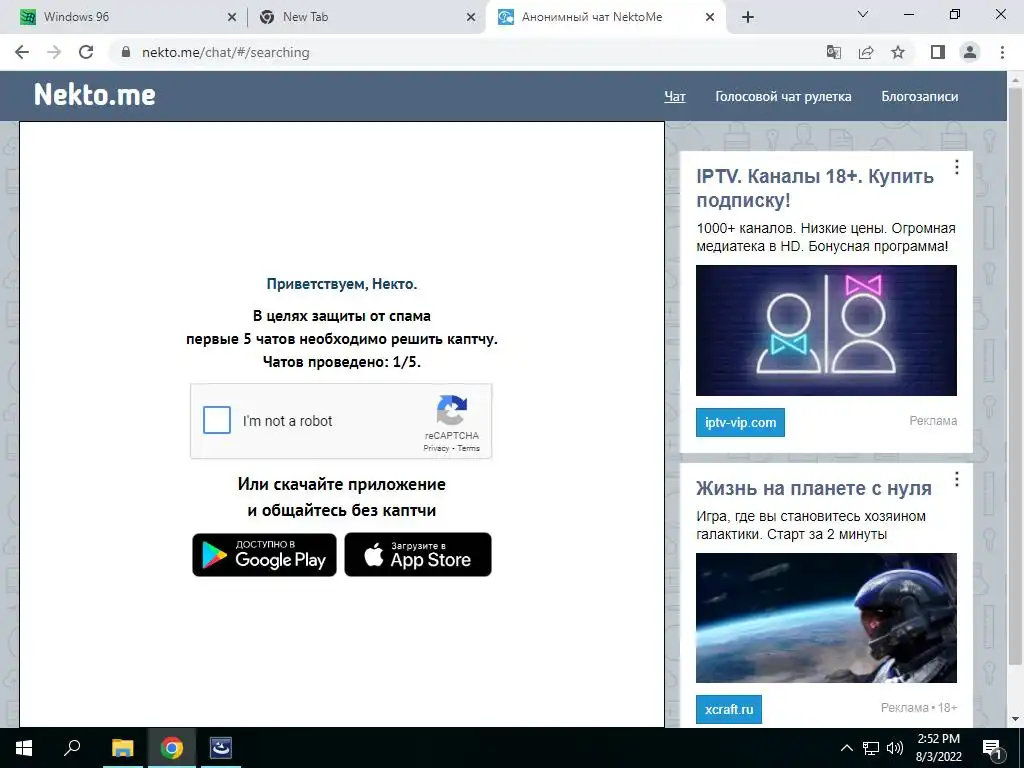Visit iptv-vip.com ad button
Screen dimensions: 1024x768
coord(741,423)
